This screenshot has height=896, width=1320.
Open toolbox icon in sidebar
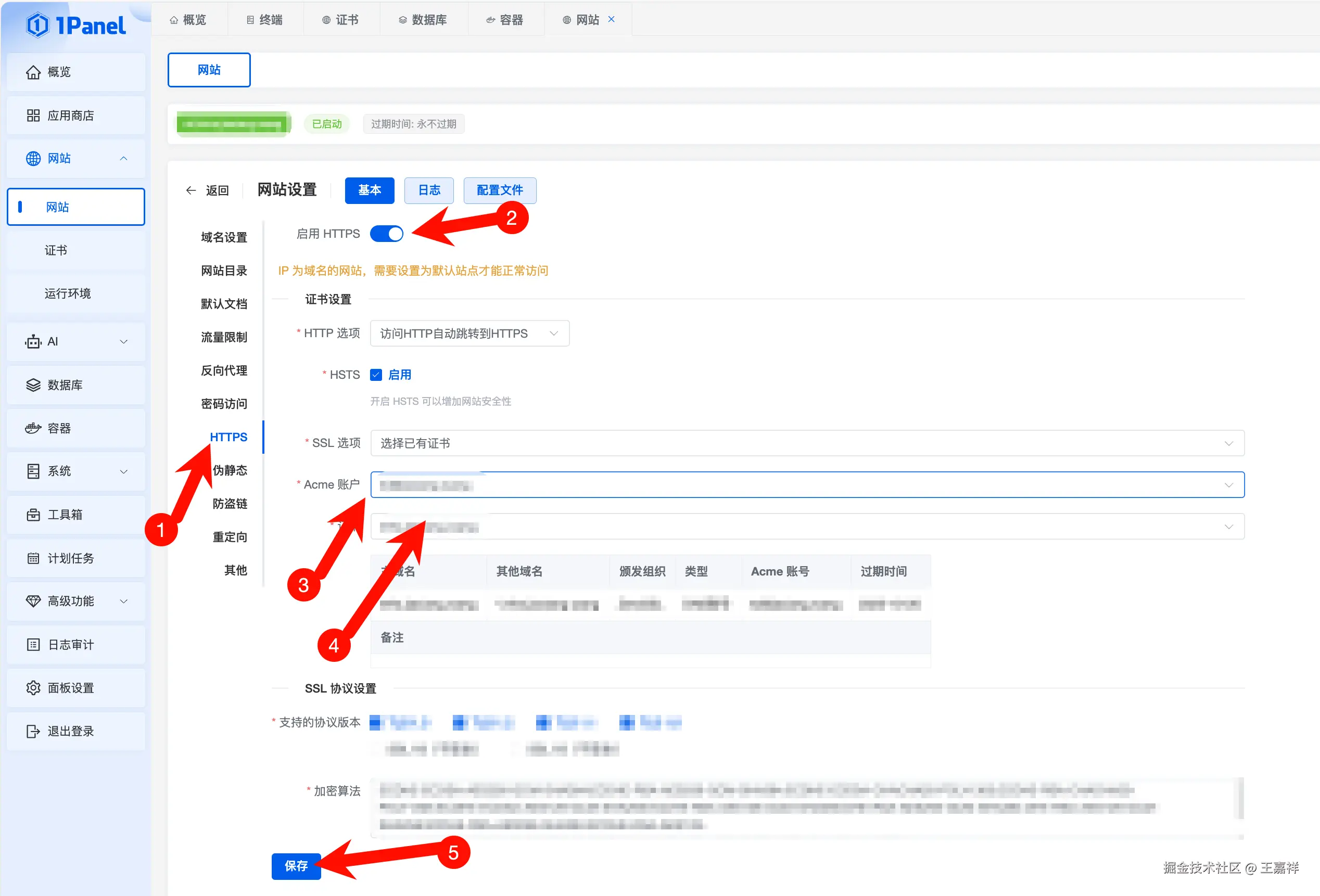pyautogui.click(x=33, y=515)
